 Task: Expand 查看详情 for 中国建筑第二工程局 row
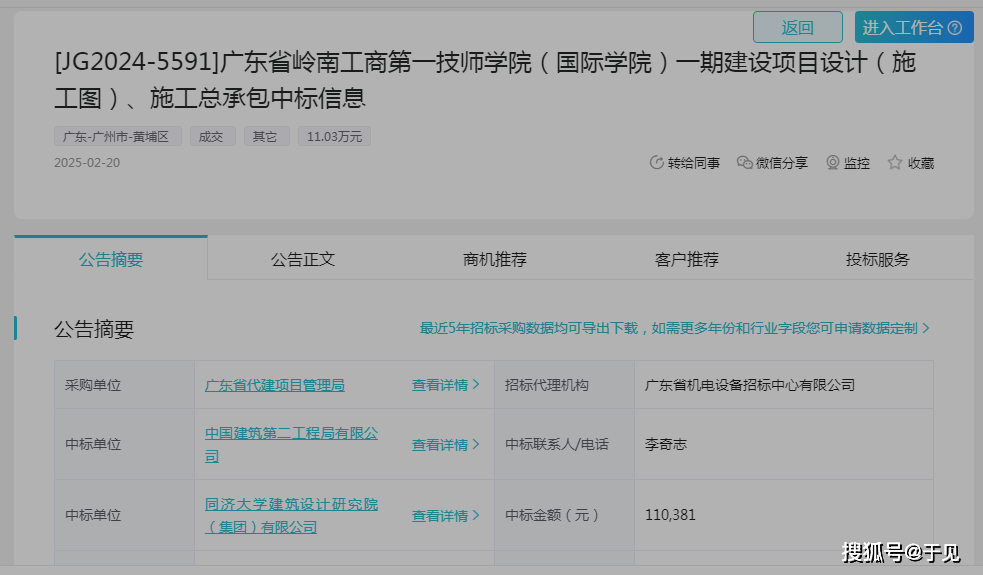[445, 445]
